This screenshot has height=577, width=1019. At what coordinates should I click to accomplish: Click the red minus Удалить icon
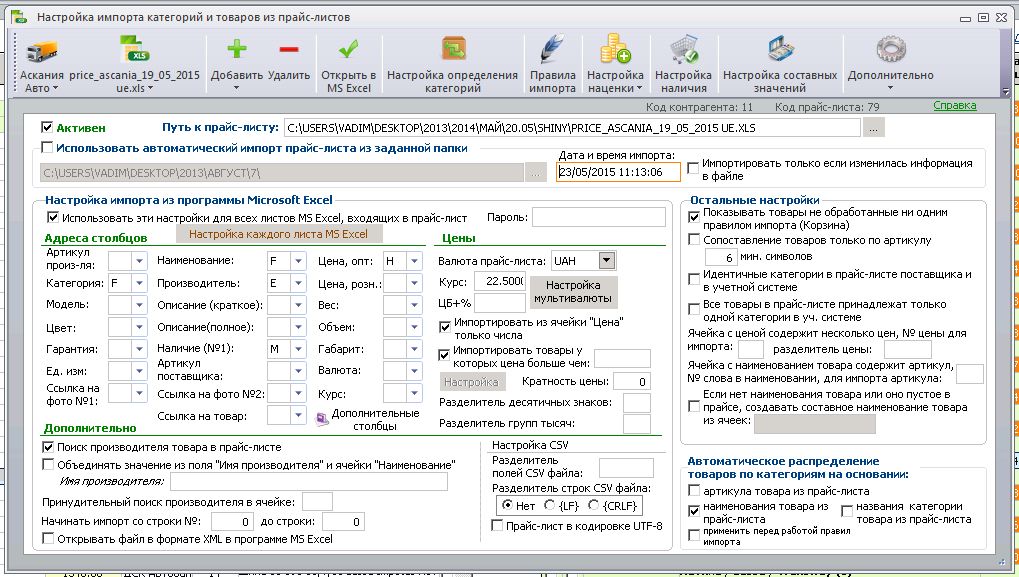[x=289, y=49]
